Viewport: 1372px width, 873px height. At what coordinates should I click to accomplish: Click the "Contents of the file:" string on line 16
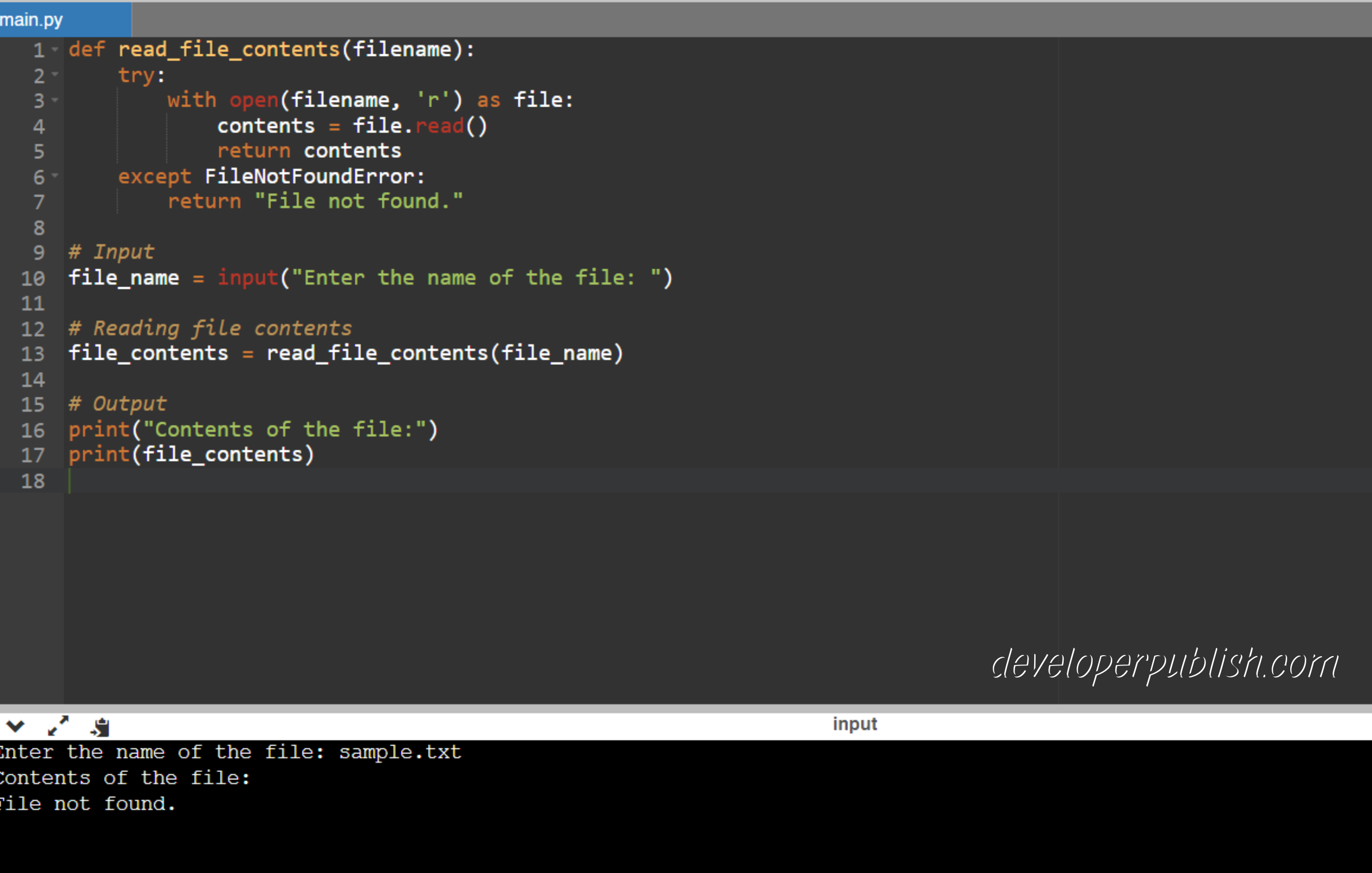pyautogui.click(x=285, y=430)
